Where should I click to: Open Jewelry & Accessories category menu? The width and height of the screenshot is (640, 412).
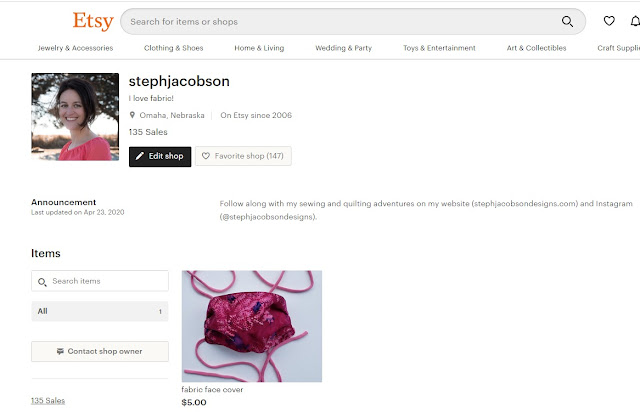[76, 48]
